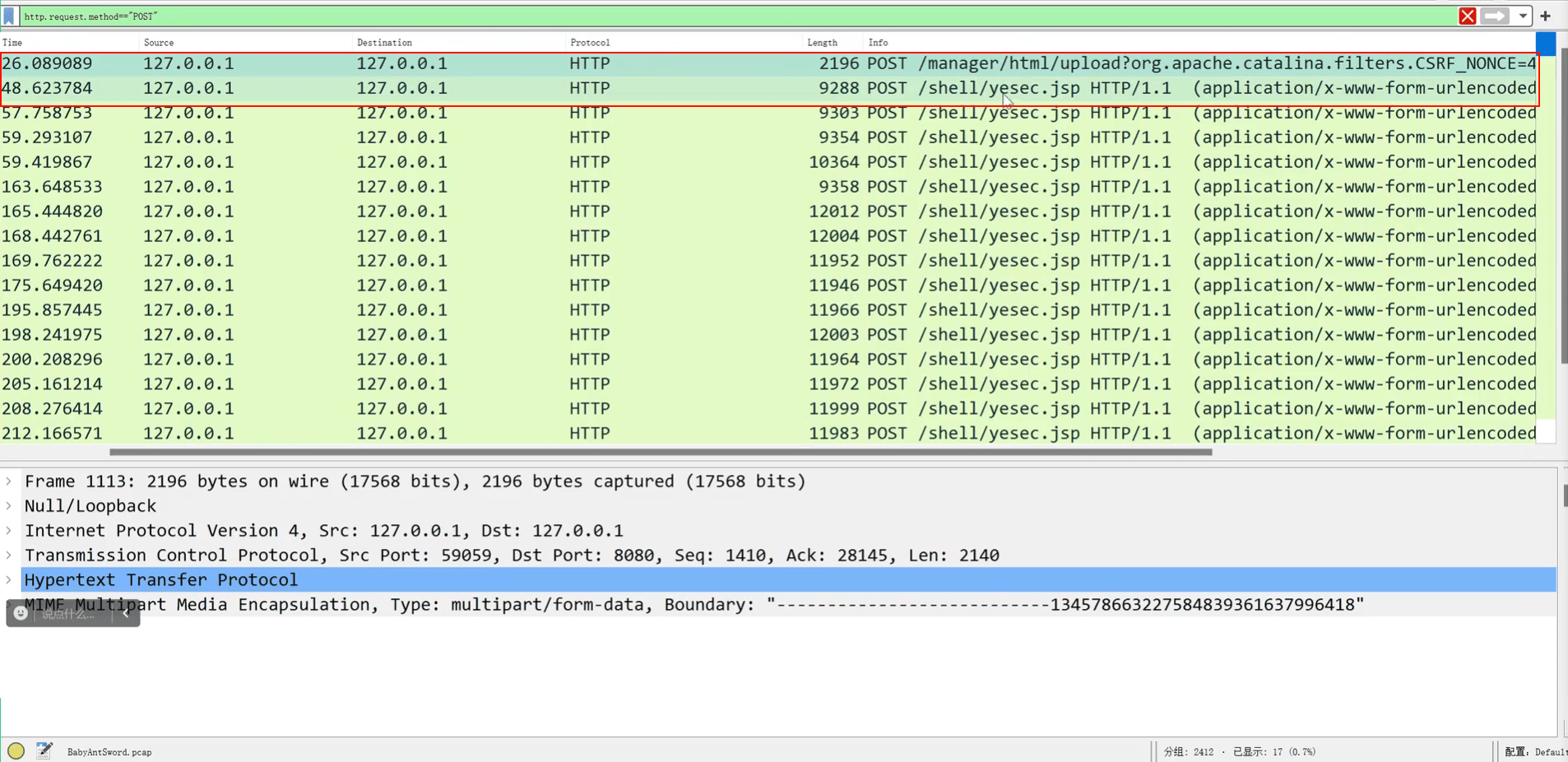Screen dimensions: 1568x762
Task: Click the expert information yellow circle icon
Action: pos(16,750)
